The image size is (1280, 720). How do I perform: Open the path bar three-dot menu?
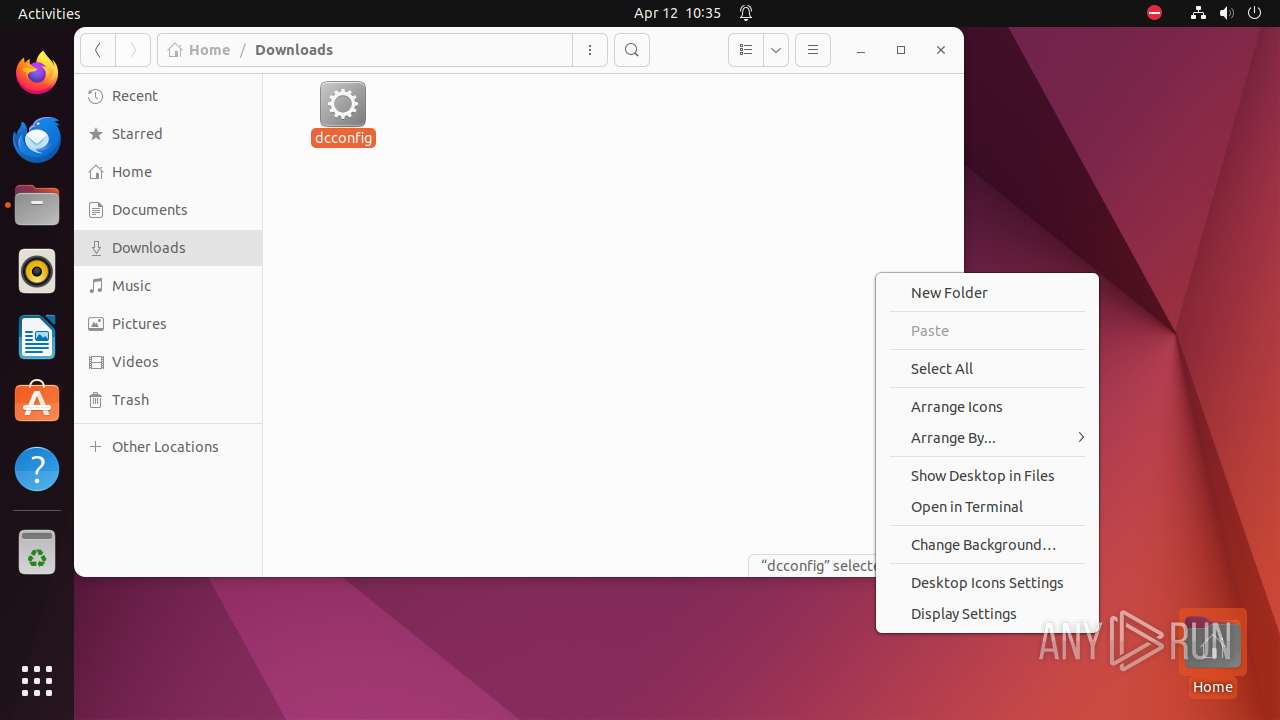pyautogui.click(x=590, y=50)
